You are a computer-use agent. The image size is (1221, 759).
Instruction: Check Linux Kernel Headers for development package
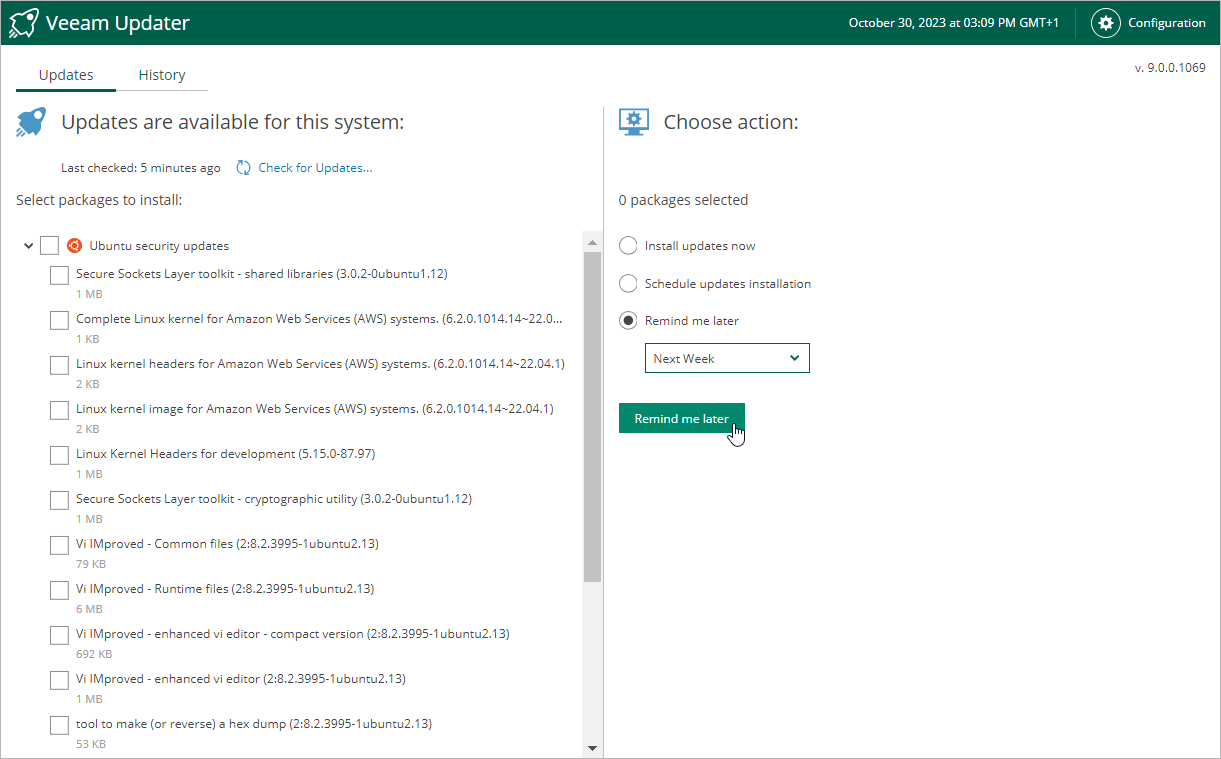(59, 455)
